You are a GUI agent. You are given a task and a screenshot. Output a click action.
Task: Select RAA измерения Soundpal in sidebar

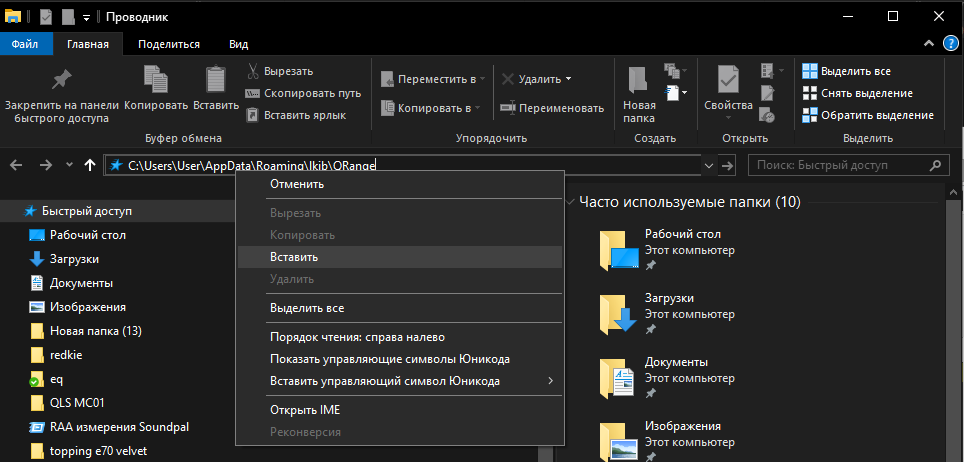coord(111,427)
